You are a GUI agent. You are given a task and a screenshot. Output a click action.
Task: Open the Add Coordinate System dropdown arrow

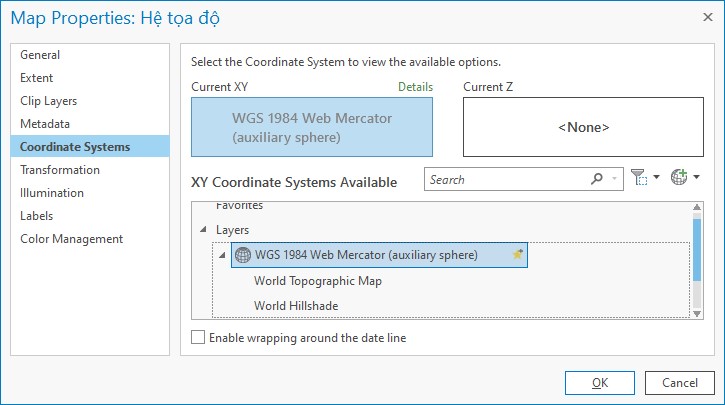coord(696,177)
